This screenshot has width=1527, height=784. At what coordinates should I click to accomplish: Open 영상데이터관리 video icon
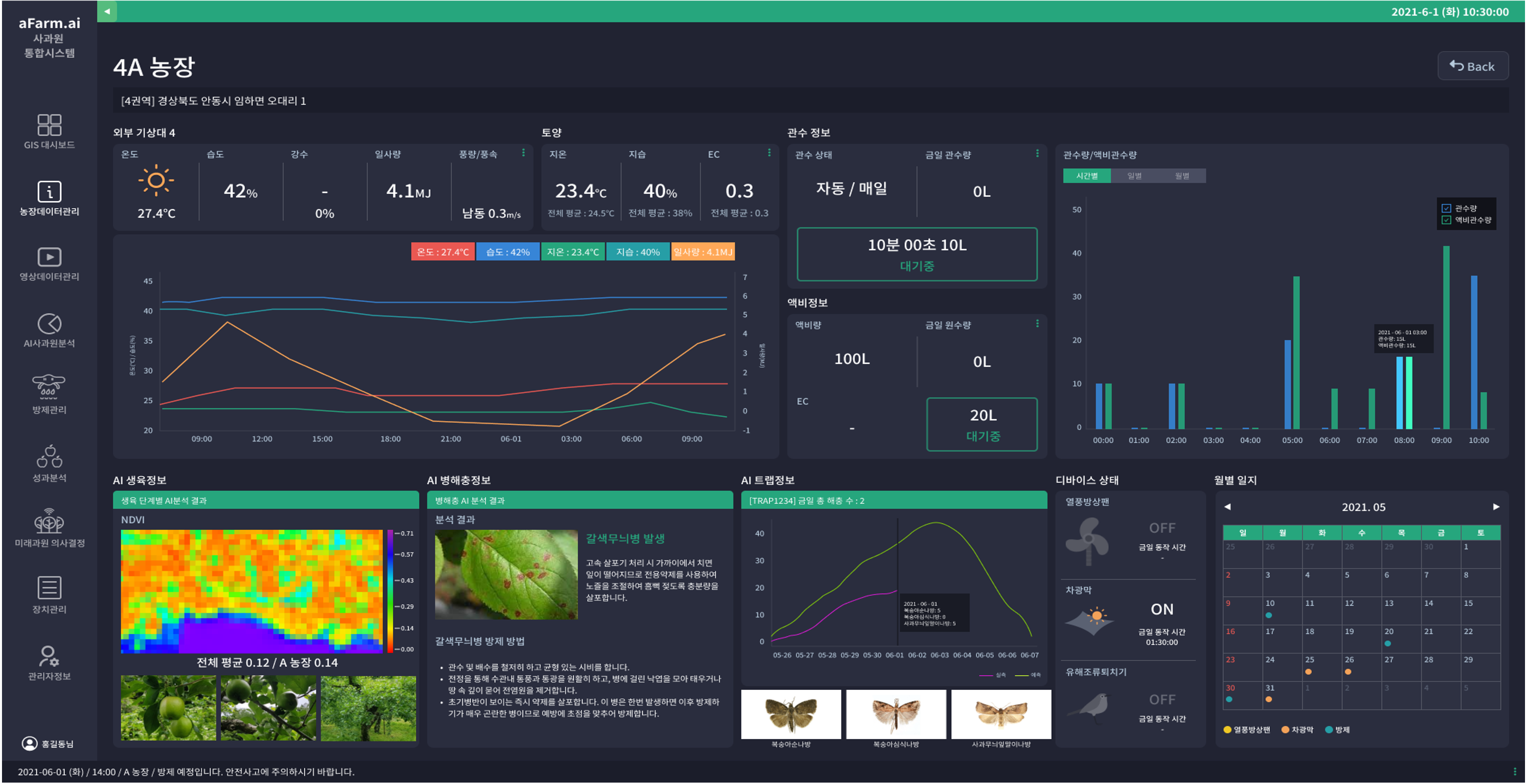49,257
